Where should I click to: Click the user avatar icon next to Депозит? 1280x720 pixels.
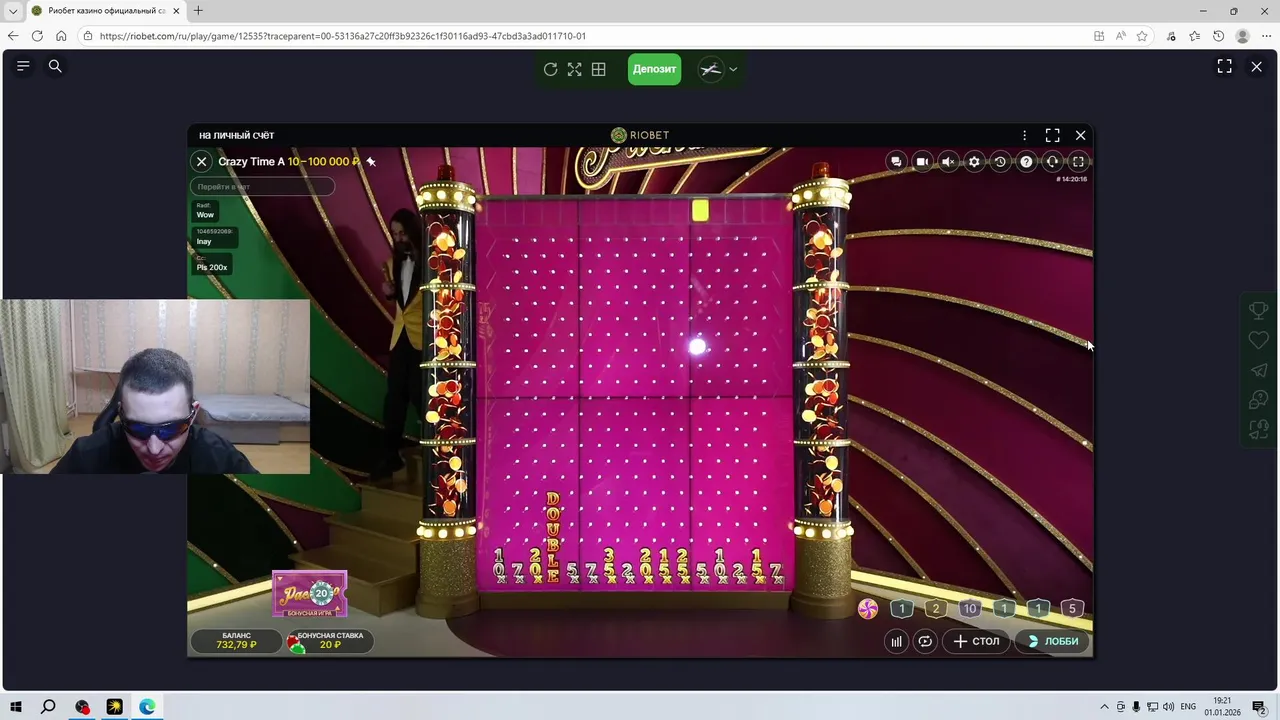(x=710, y=69)
